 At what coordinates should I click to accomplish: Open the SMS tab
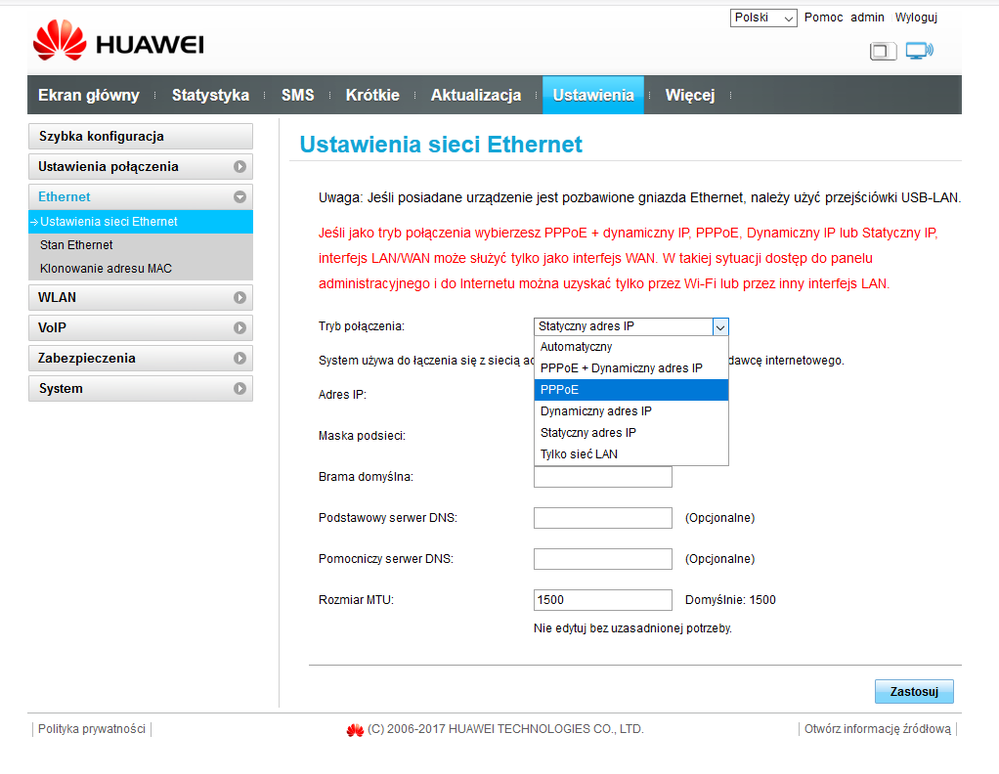point(297,94)
